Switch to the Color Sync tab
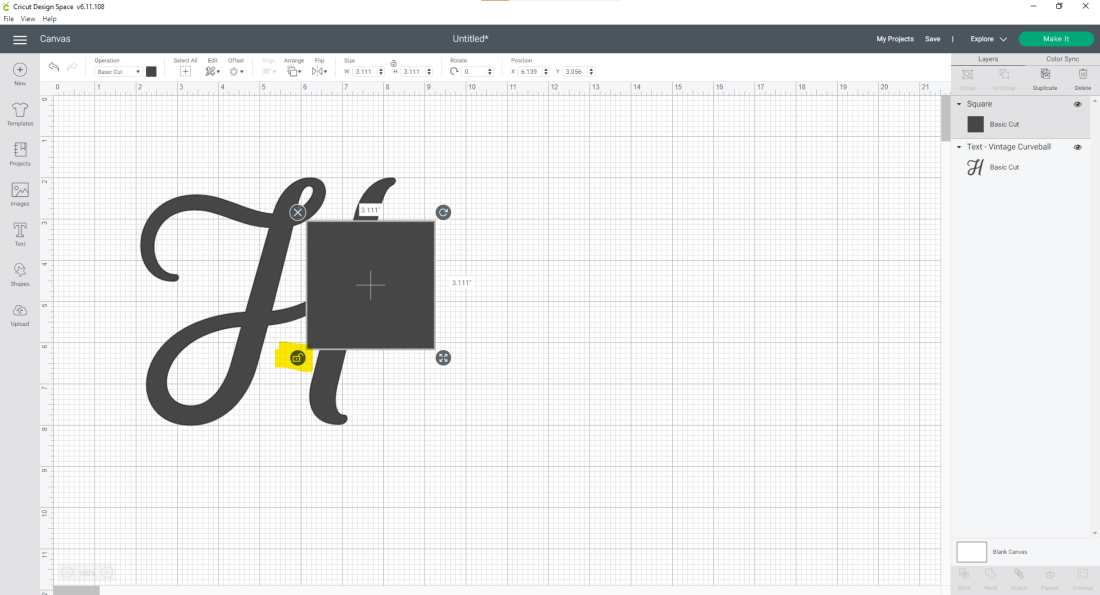Viewport: 1100px width, 595px height. point(1062,59)
